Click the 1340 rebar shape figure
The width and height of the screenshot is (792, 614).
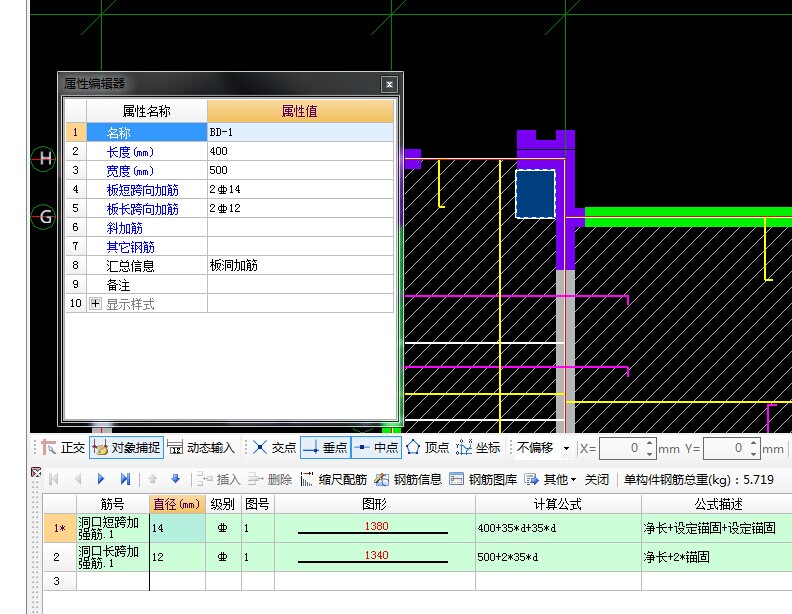(x=374, y=557)
